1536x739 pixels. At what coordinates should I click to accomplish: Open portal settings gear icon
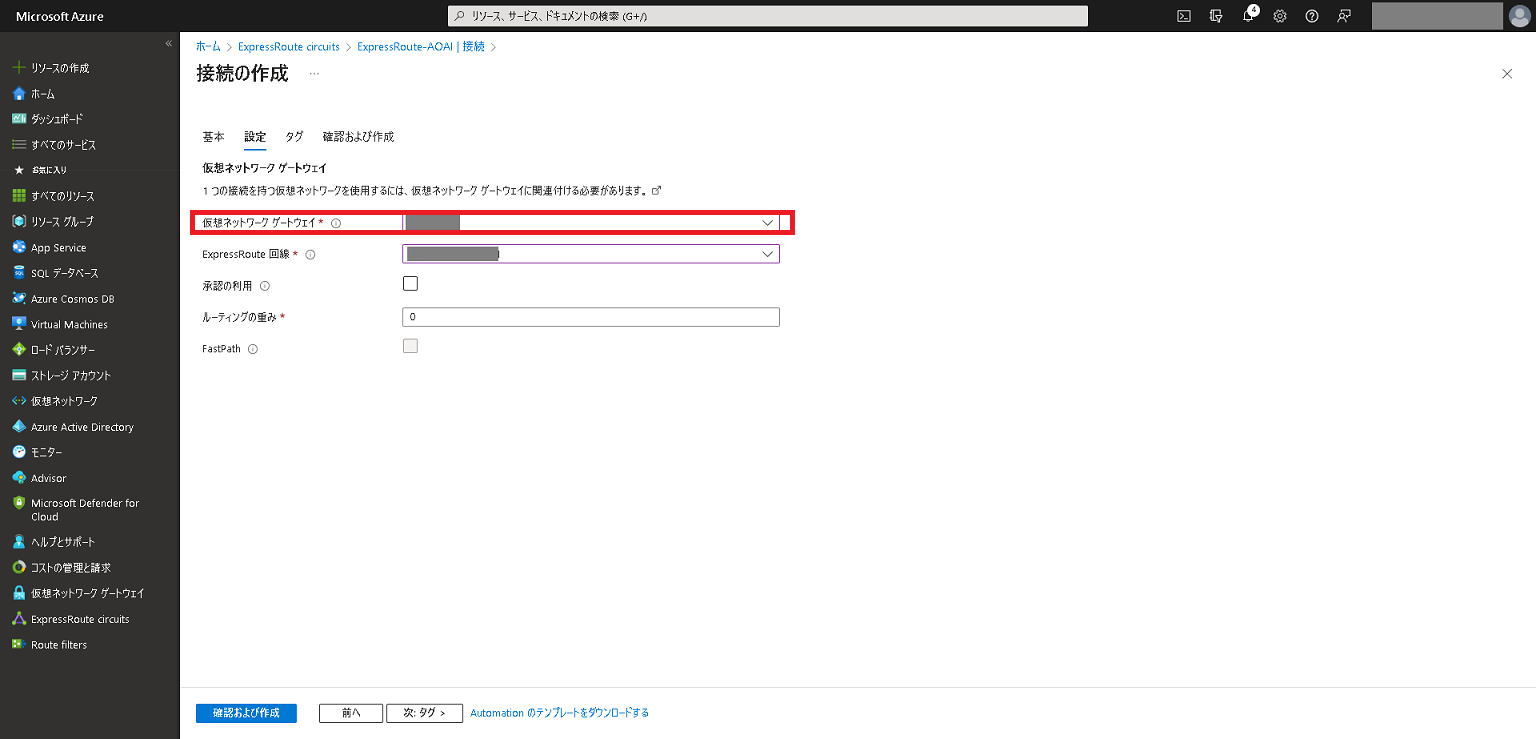1280,16
